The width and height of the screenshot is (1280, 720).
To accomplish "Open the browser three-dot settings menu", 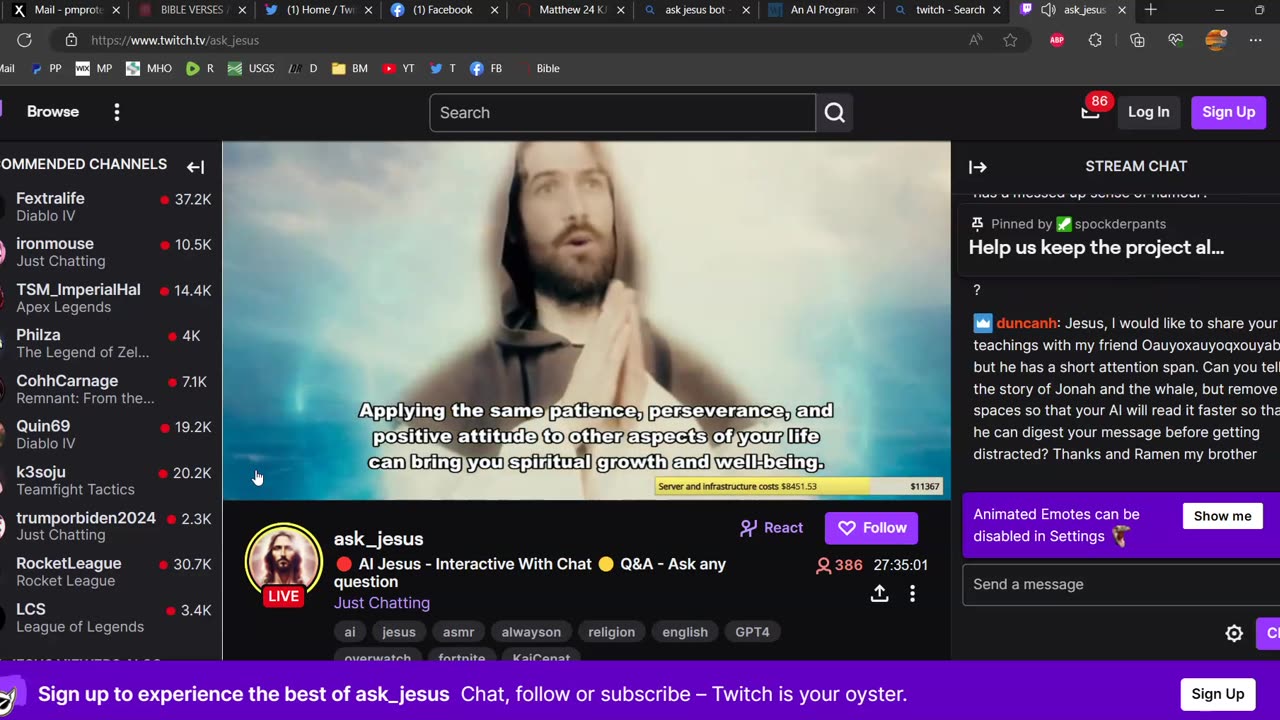I will [x=1255, y=40].
